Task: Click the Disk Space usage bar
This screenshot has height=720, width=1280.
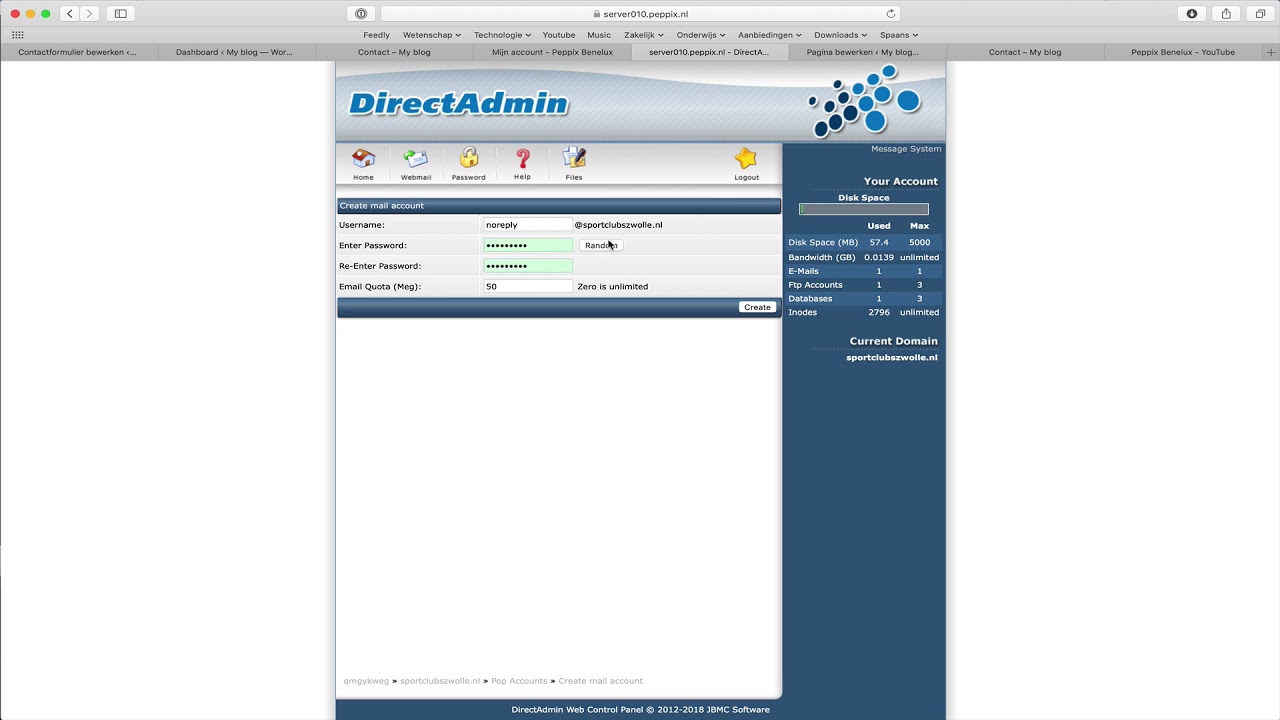Action: tap(864, 209)
